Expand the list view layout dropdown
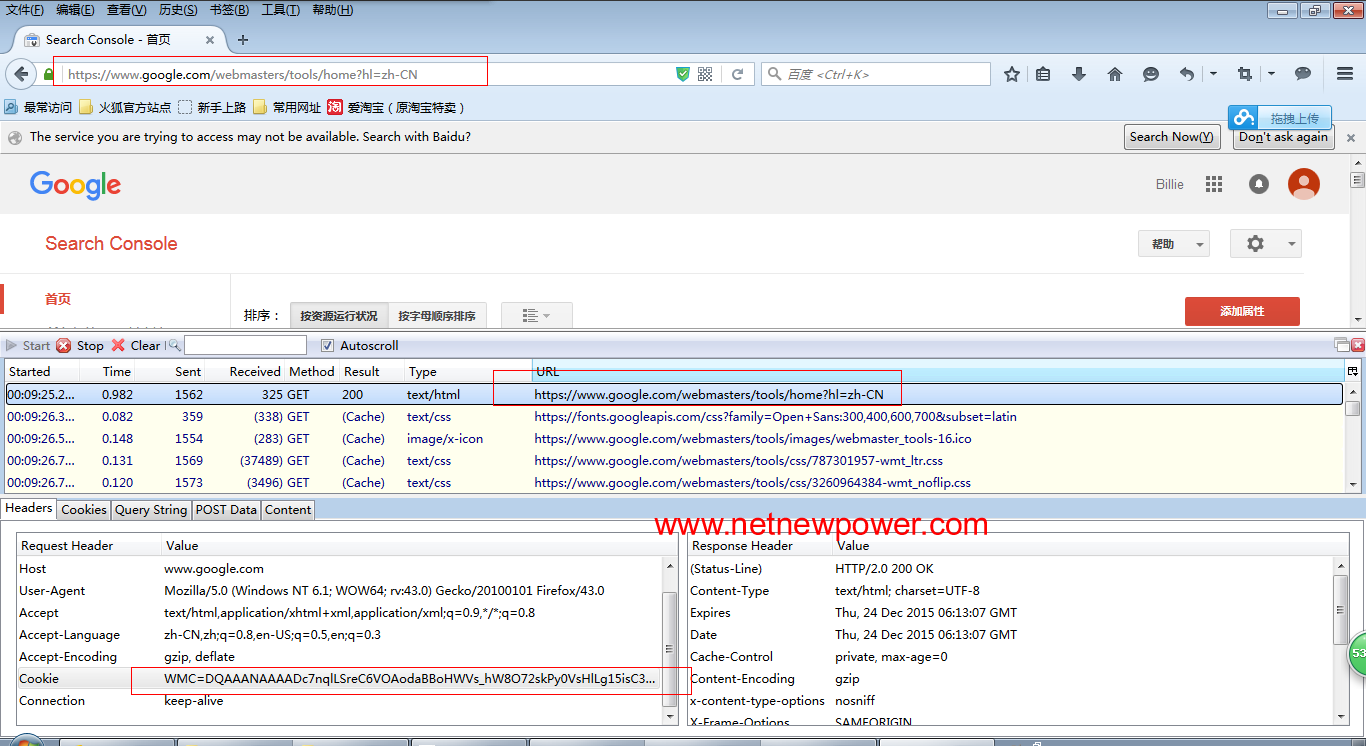Viewport: 1366px width, 746px height. click(x=536, y=316)
